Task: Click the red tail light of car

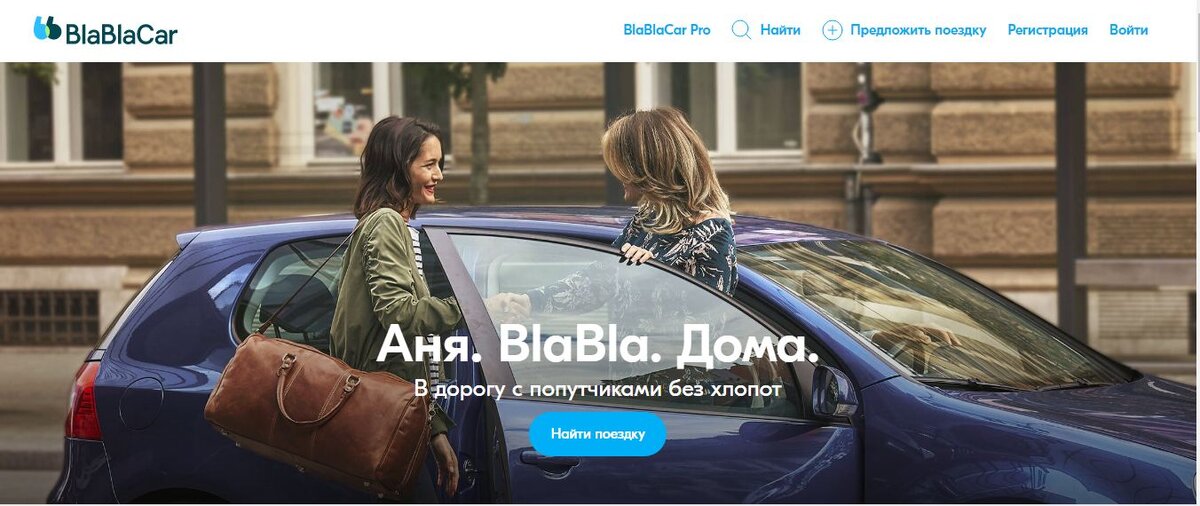Action: pyautogui.click(x=83, y=402)
